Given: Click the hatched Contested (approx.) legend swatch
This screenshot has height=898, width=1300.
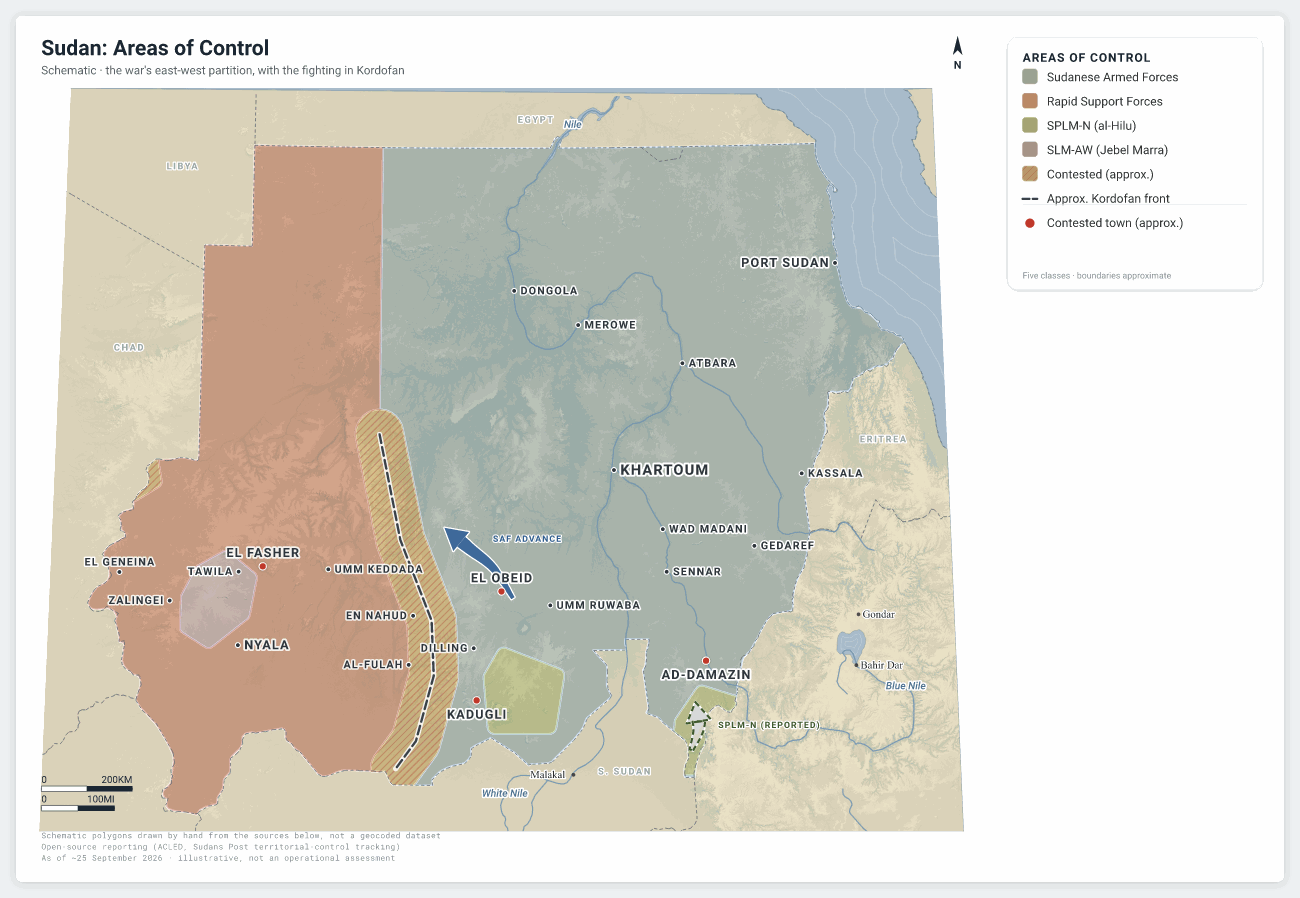Looking at the screenshot, I should pos(1030,174).
